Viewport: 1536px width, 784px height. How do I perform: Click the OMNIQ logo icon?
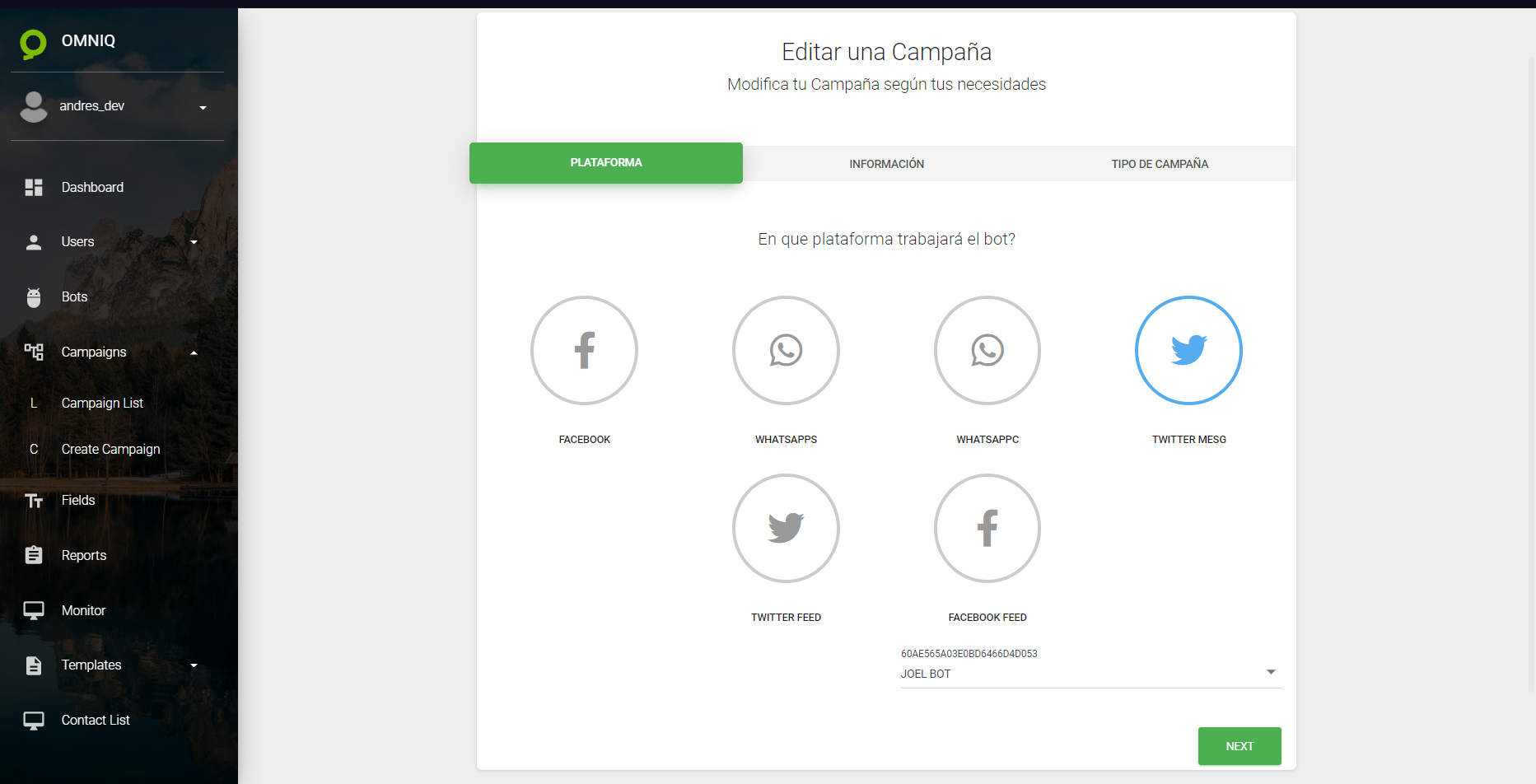[33, 43]
